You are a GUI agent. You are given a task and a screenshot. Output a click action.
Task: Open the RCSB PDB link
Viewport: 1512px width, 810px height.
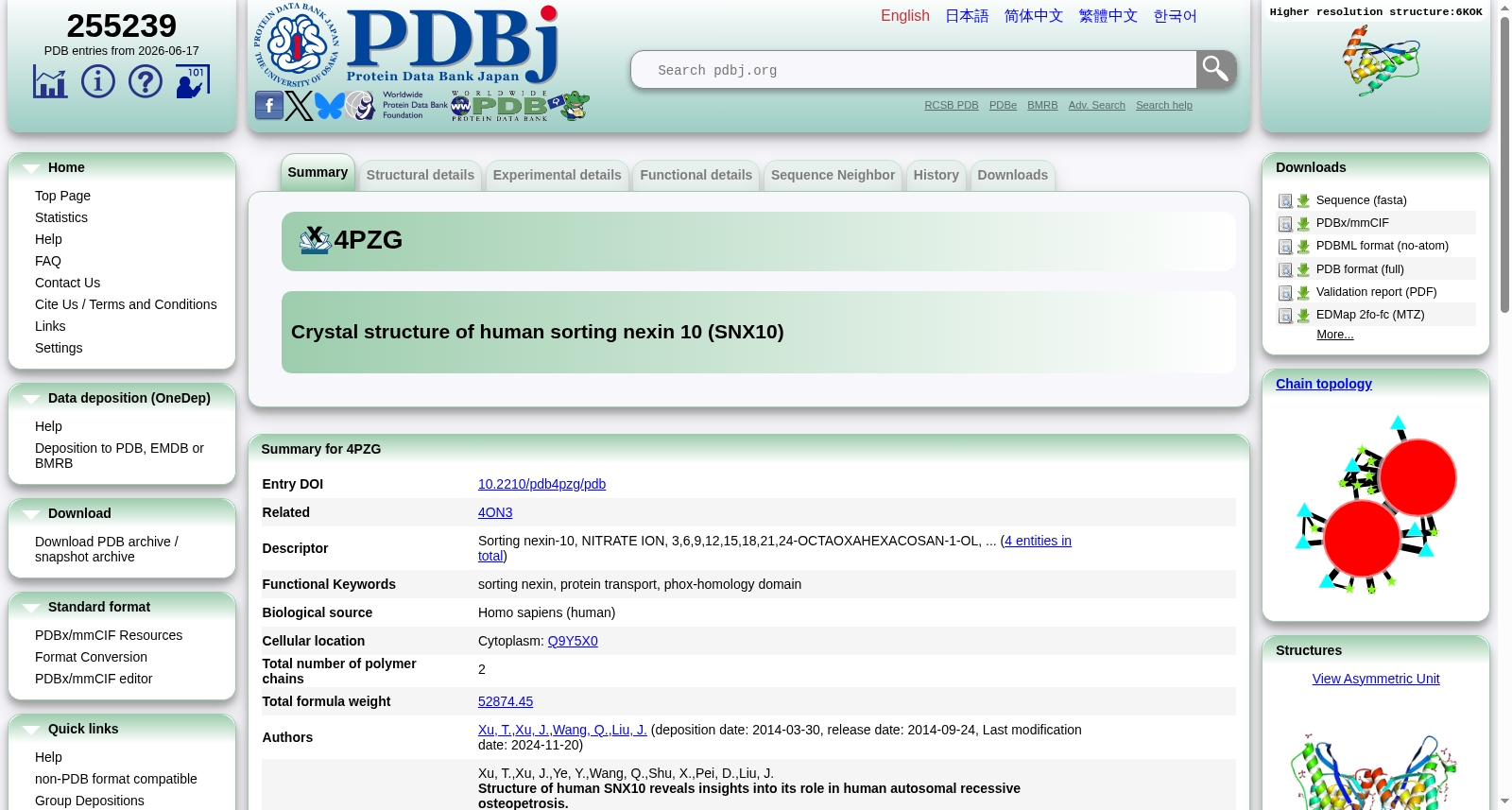tap(952, 105)
